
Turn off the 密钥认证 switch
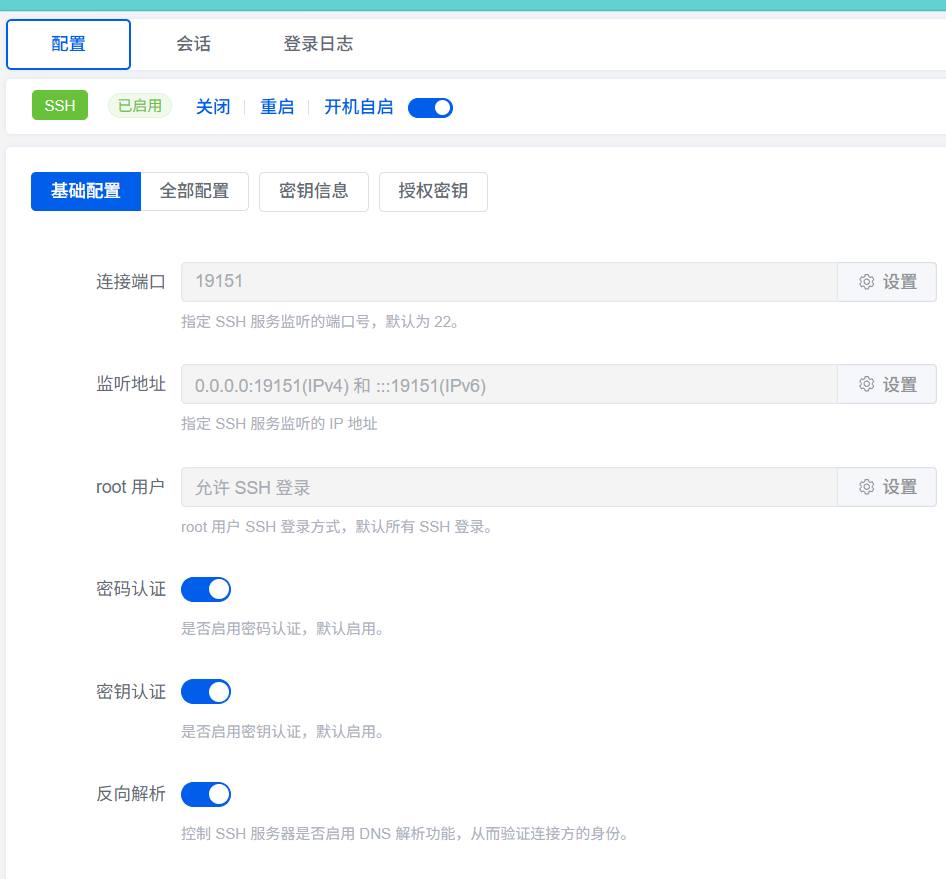pos(206,691)
